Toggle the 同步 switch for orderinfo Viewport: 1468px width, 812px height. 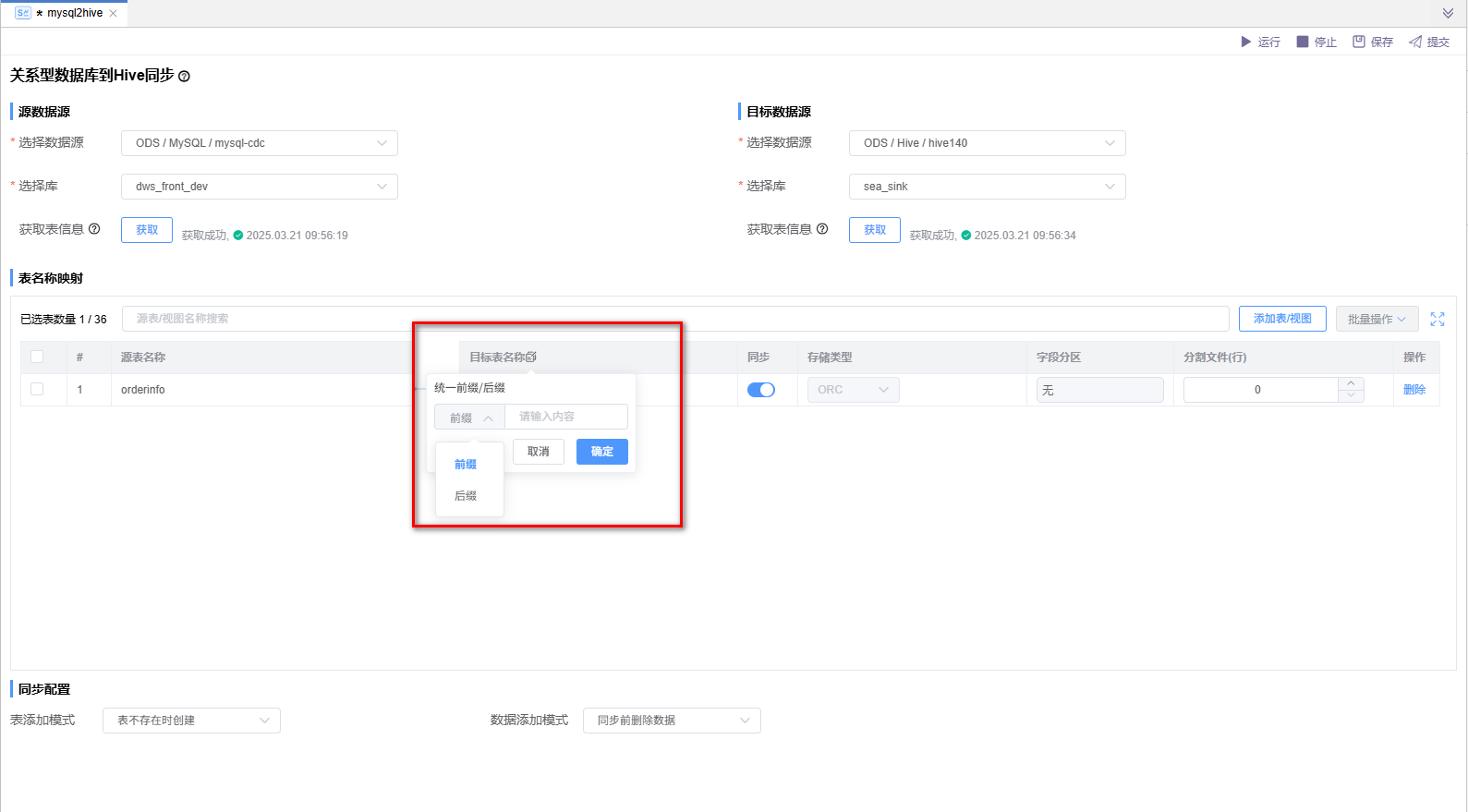761,390
